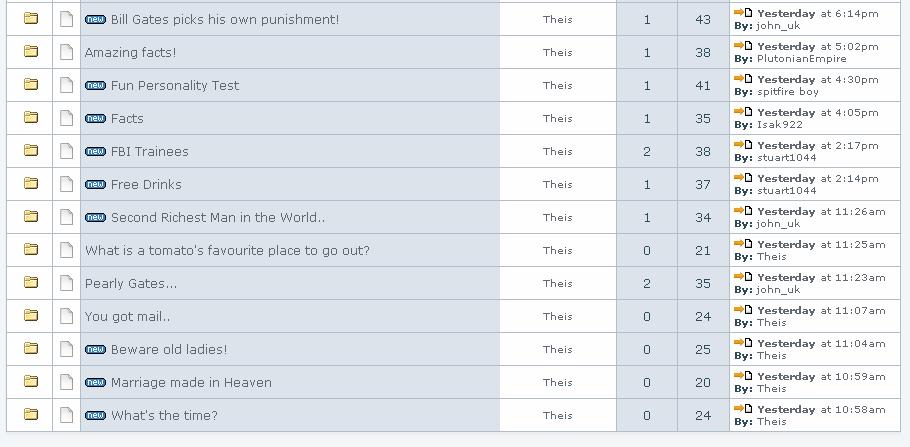Viewport: 910px width, 447px height.
Task: Open the Beware old ladies! thread
Action: pos(168,349)
